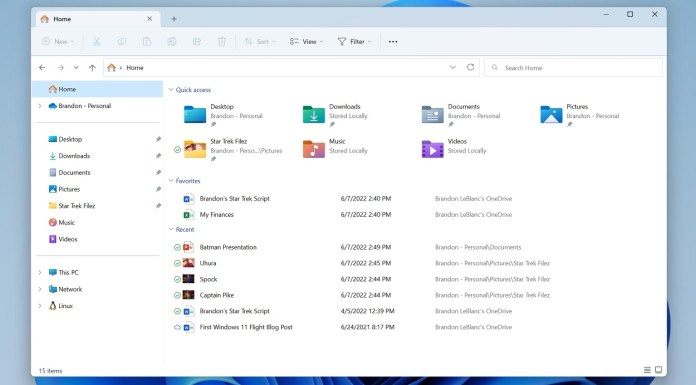
Task: Expand the This PC tree node
Action: pyautogui.click(x=40, y=272)
